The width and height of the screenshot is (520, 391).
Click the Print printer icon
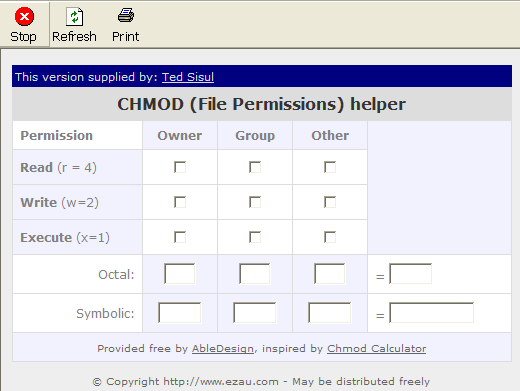click(126, 16)
